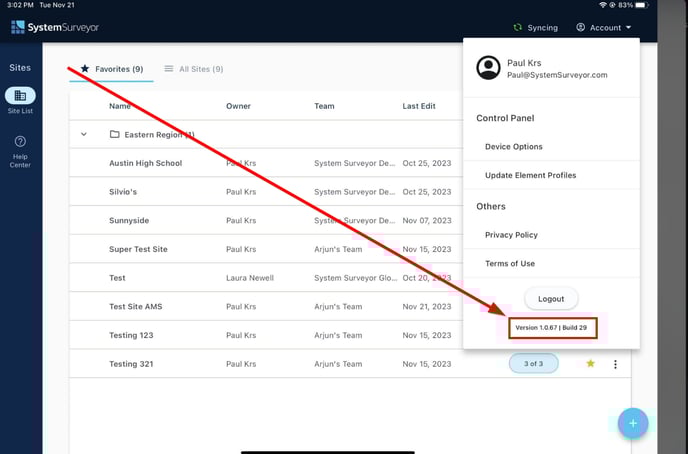Click the Eastern Region folder icon
The width and height of the screenshot is (688, 454).
click(115, 134)
